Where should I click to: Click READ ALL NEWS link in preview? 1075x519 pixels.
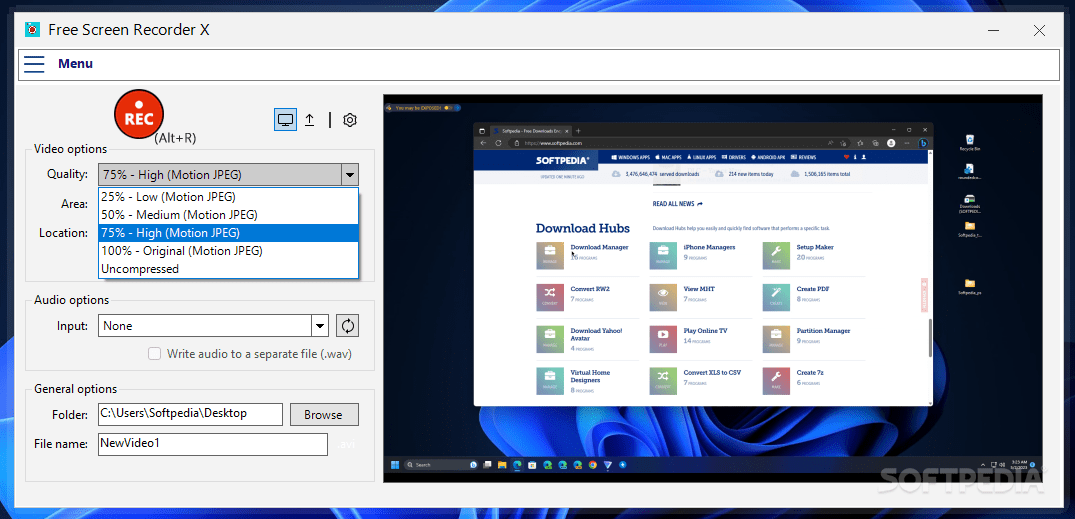pyautogui.click(x=677, y=204)
